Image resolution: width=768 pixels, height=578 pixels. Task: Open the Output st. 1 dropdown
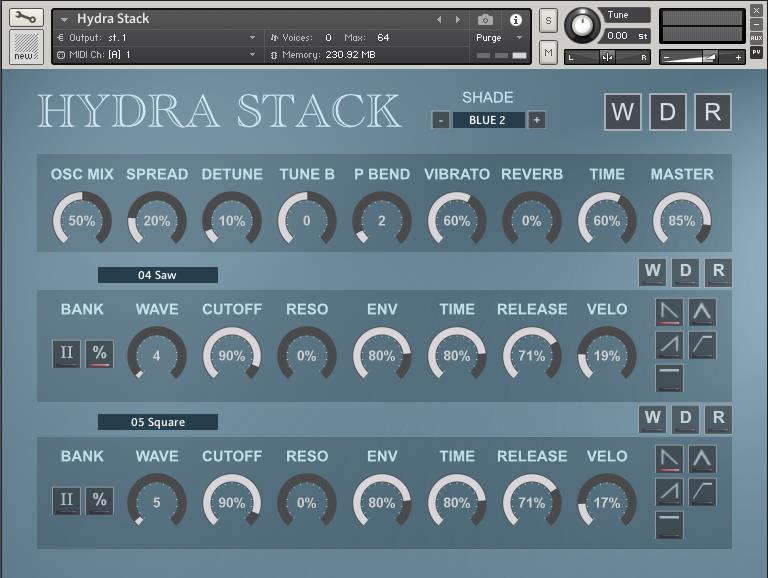(x=252, y=38)
